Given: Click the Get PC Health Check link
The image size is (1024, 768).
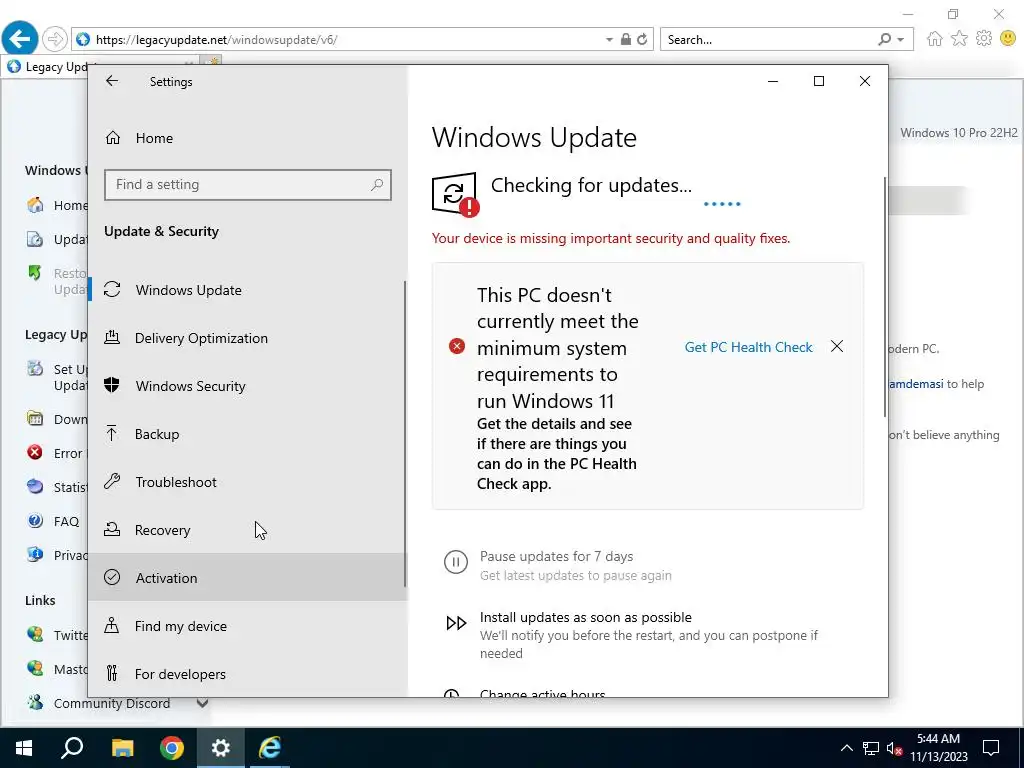Looking at the screenshot, I should point(748,347).
